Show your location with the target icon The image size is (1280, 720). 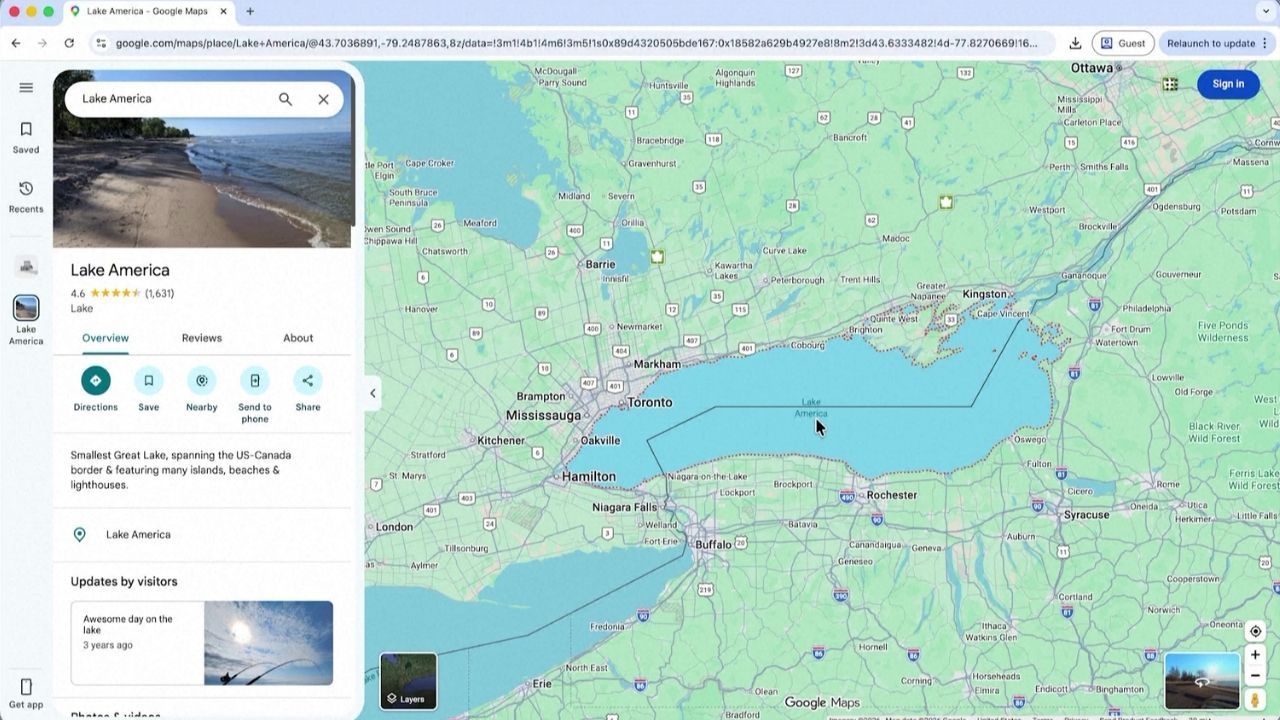[x=1255, y=631]
